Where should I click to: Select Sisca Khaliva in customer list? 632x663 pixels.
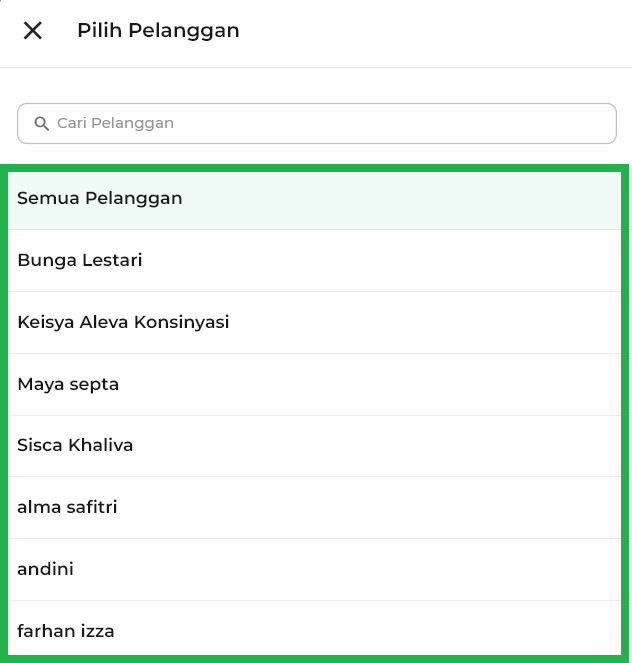tap(75, 445)
